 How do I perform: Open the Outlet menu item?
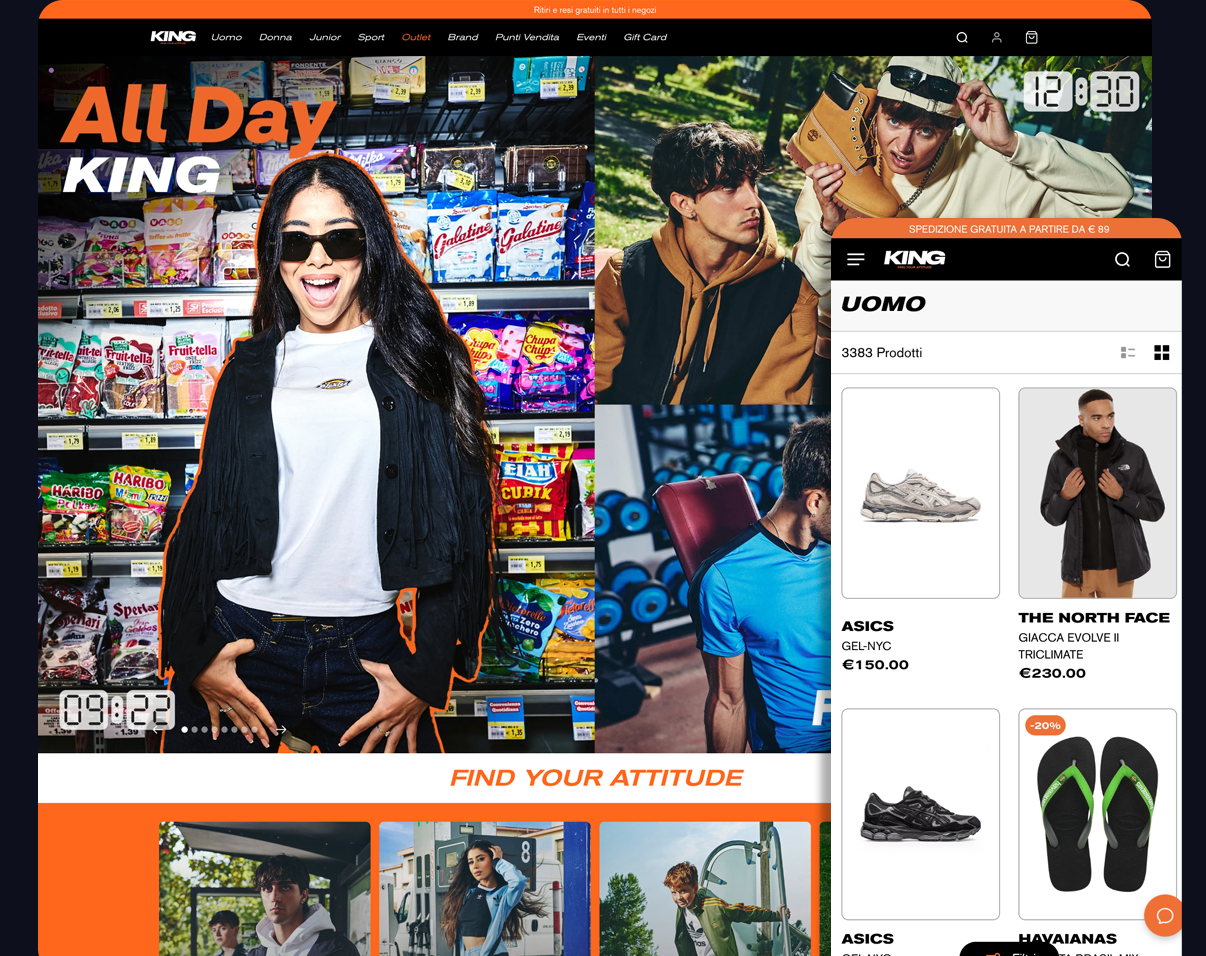[x=416, y=37]
